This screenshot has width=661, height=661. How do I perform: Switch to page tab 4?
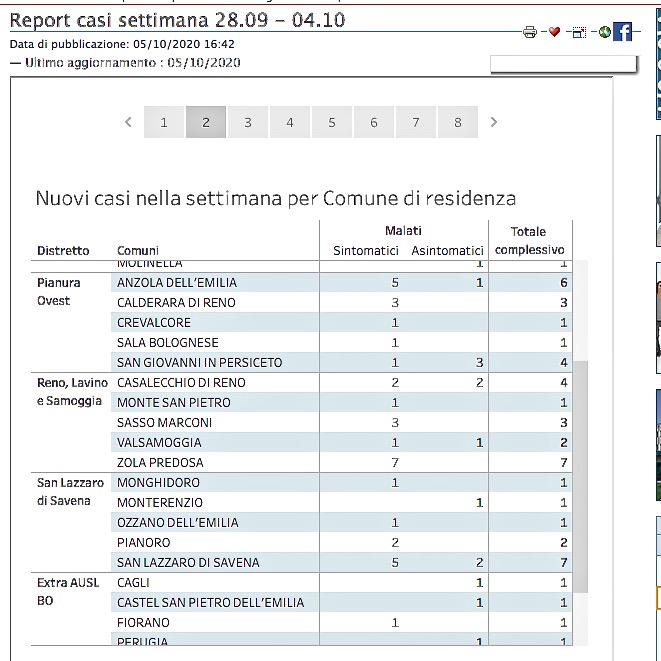tap(290, 122)
